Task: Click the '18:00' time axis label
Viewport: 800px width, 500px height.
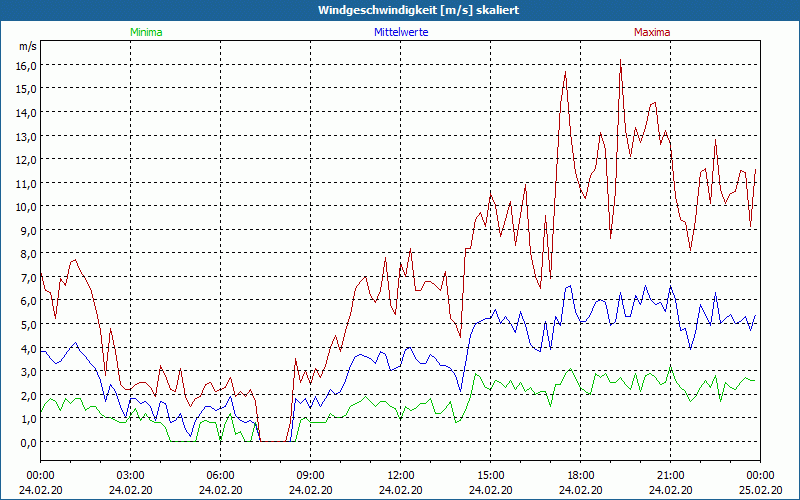Action: click(581, 476)
